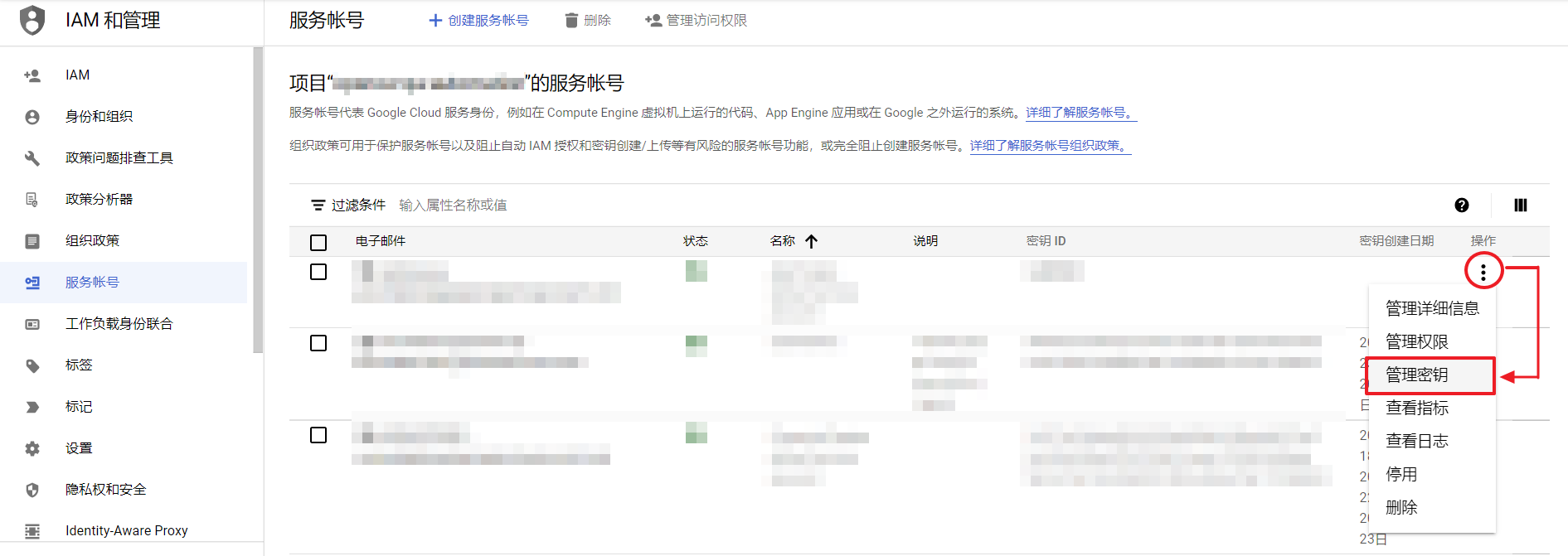The image size is (1568, 556).
Task: Open the column display options icon
Action: (1520, 205)
